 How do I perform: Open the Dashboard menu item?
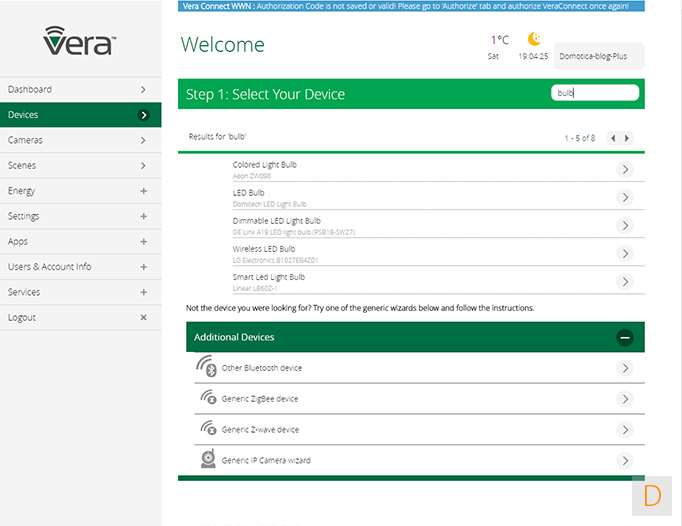click(x=80, y=89)
